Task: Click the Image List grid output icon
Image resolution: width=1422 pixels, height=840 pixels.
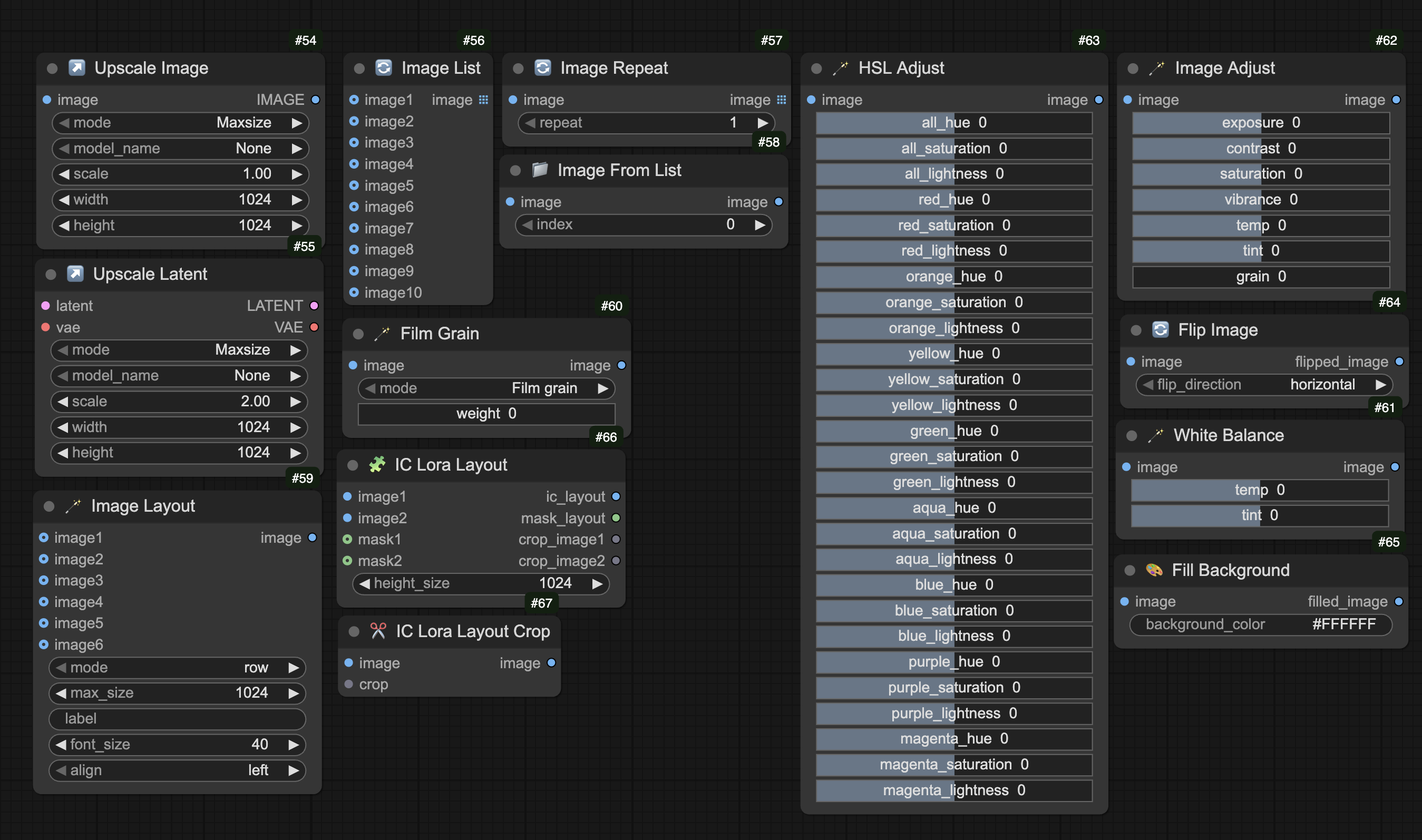Action: coord(483,100)
